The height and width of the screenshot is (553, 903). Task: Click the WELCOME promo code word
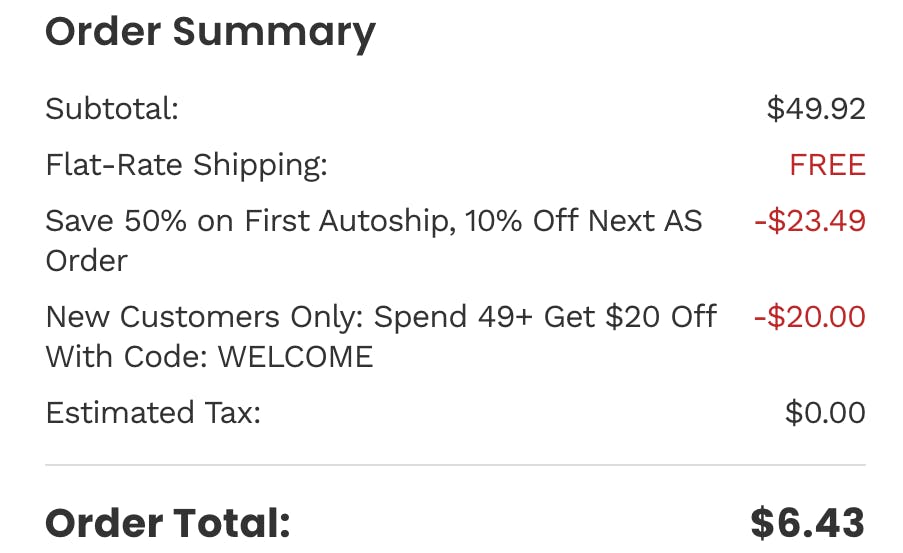click(x=295, y=357)
